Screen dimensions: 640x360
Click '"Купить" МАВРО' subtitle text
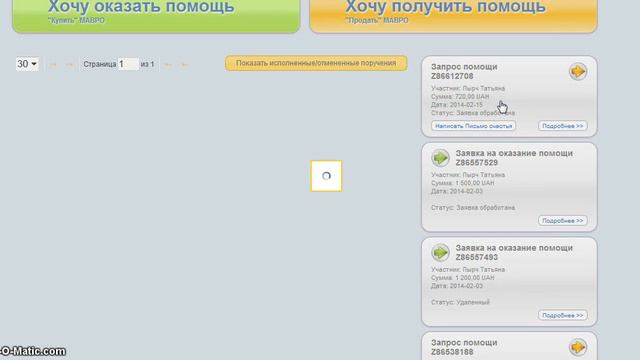(76, 20)
